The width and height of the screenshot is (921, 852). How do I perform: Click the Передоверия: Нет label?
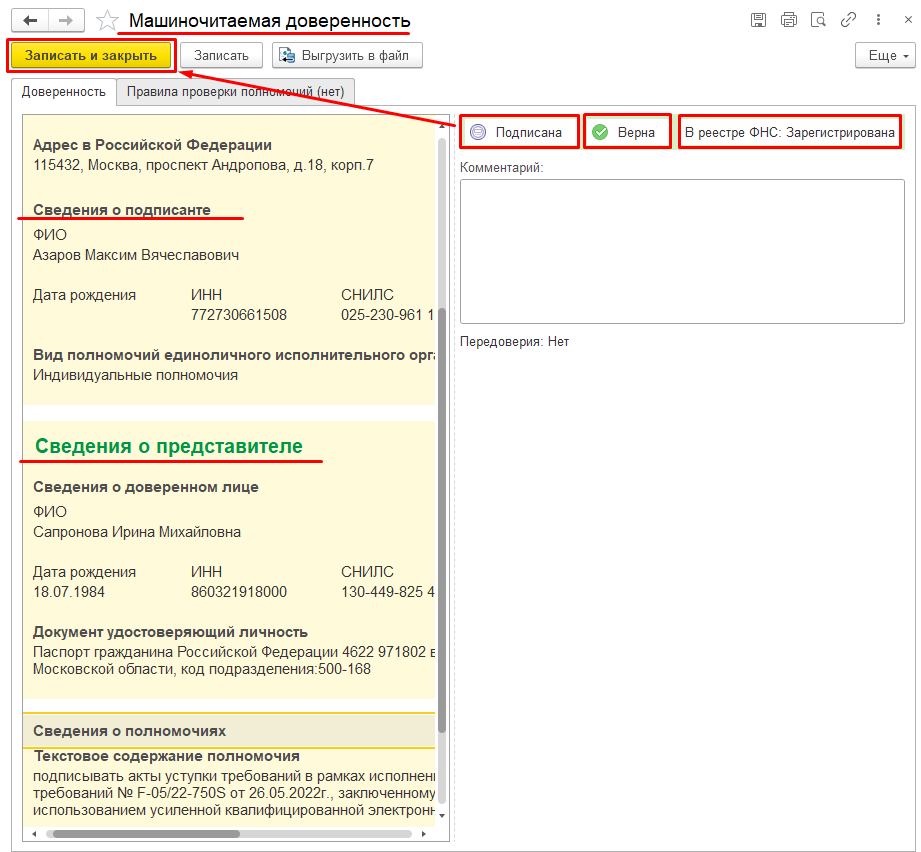[x=515, y=342]
